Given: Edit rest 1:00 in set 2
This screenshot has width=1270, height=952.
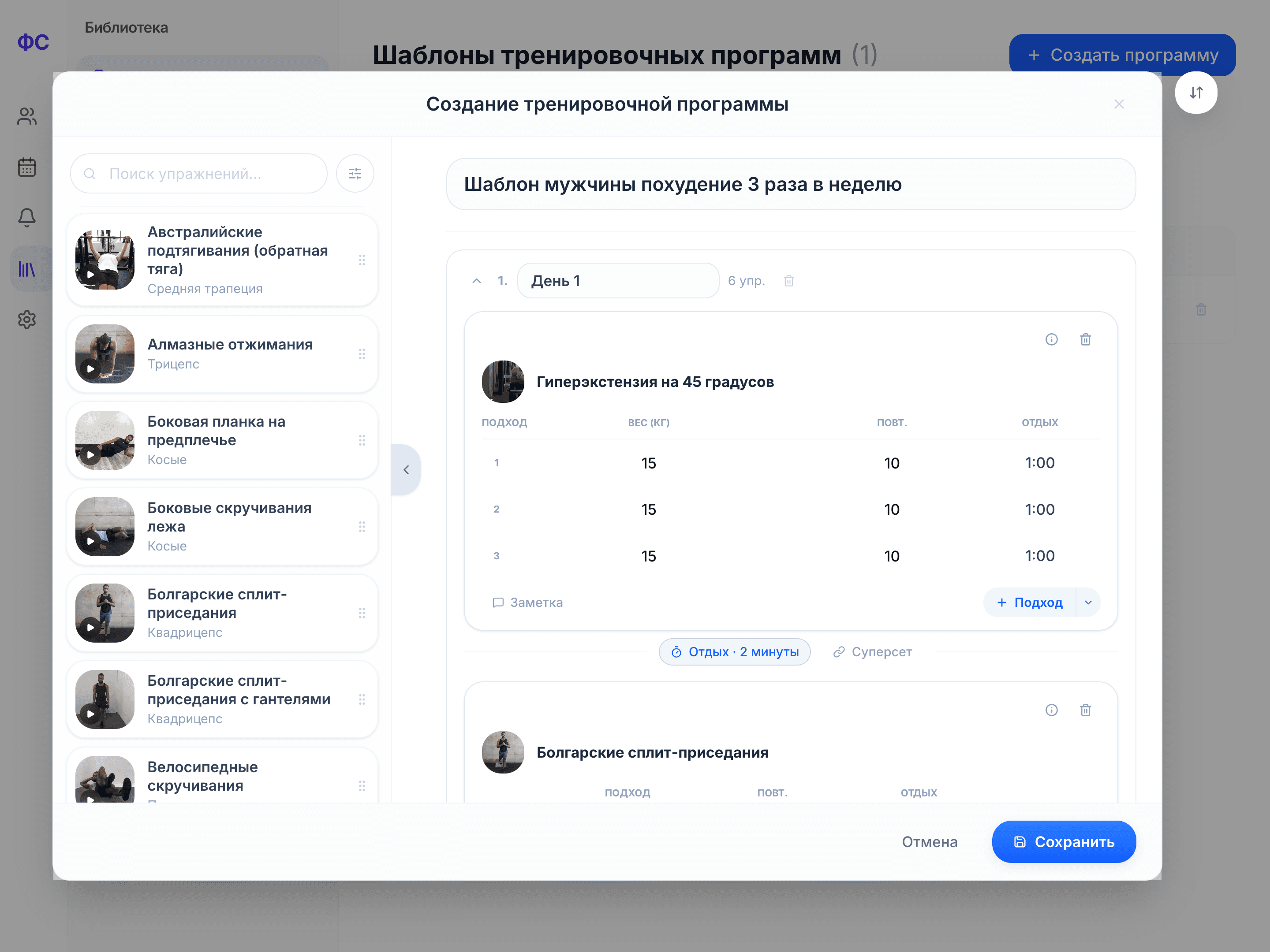Looking at the screenshot, I should click(1039, 509).
